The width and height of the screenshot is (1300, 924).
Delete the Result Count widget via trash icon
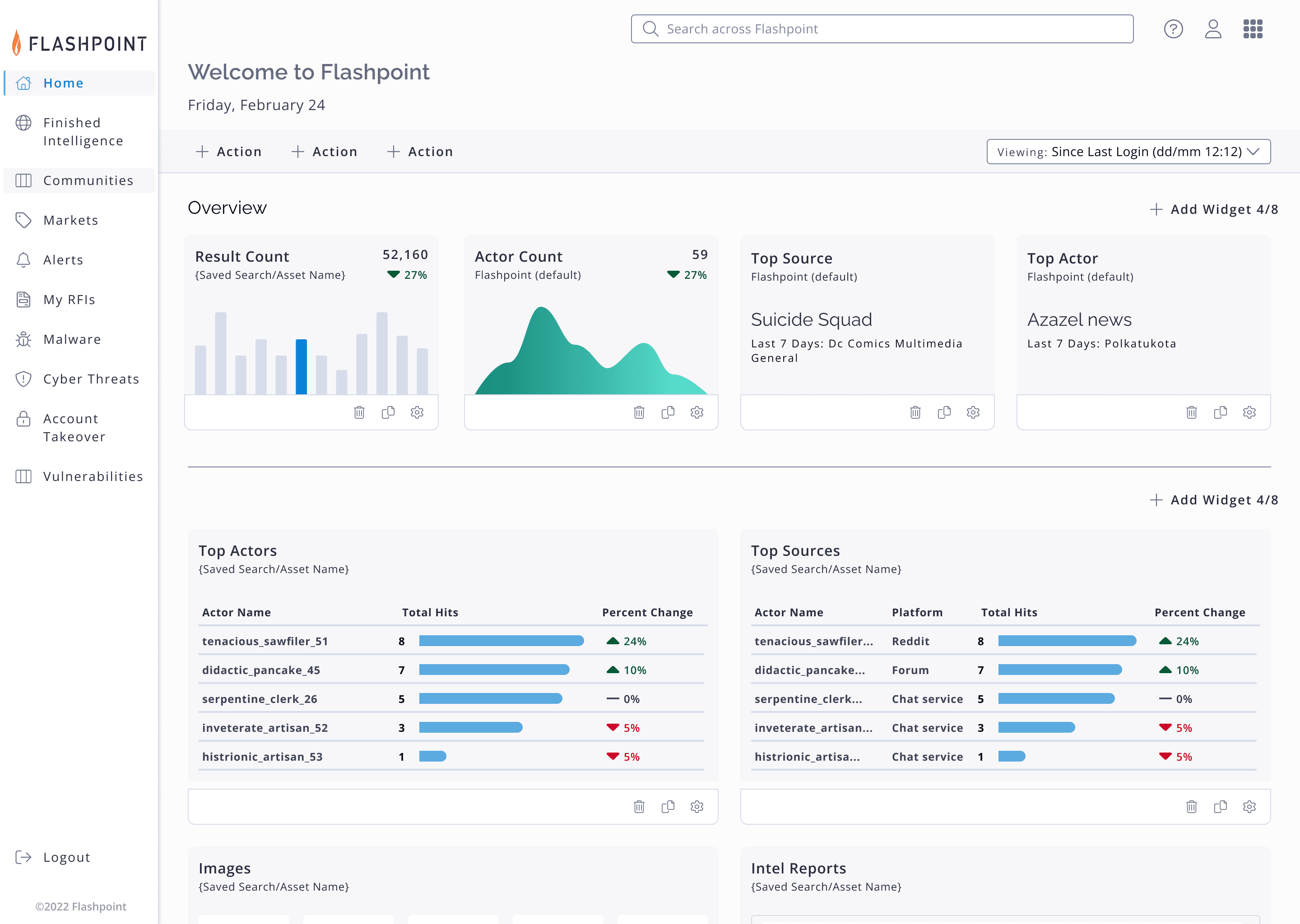(x=359, y=412)
